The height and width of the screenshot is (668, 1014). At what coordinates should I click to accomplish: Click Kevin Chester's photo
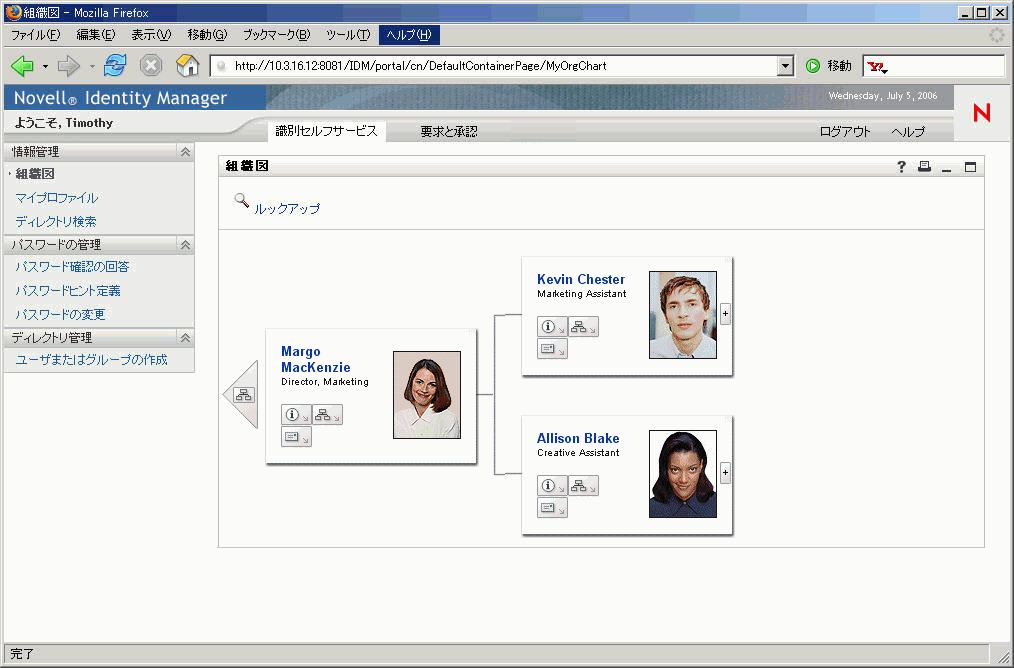click(x=683, y=315)
